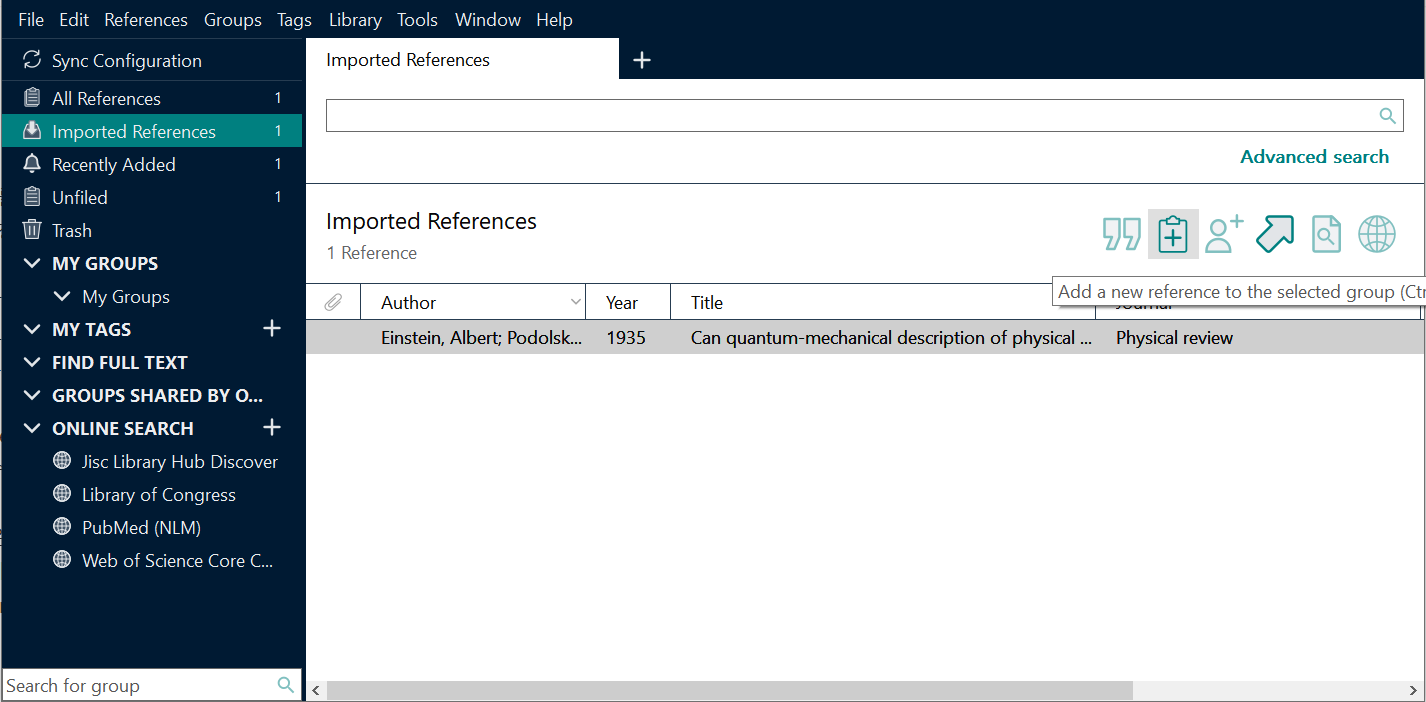
Task: Click the Unfiled clipboard icon
Action: coord(32,197)
